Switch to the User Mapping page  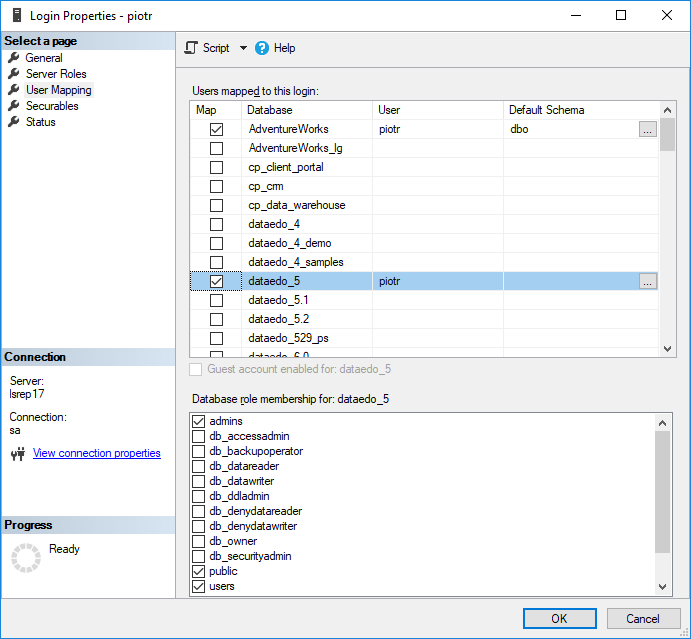58,90
